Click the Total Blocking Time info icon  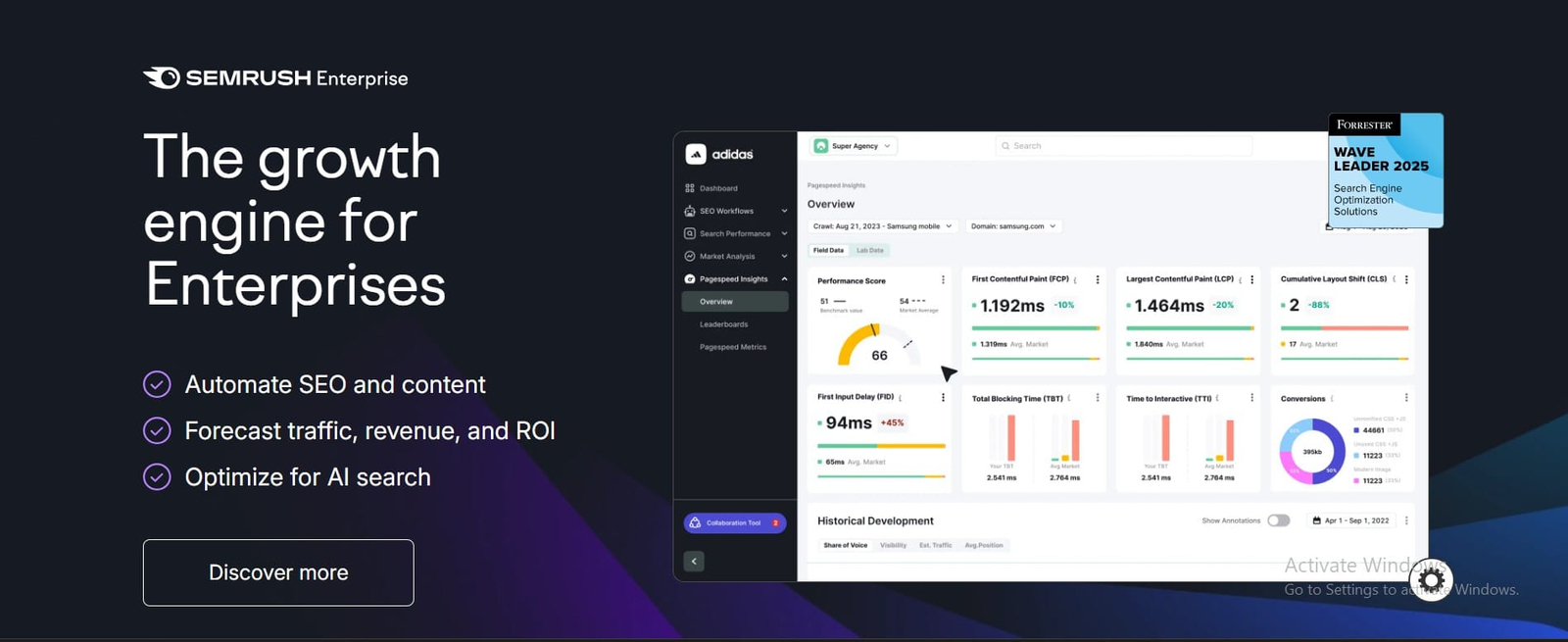click(1069, 398)
